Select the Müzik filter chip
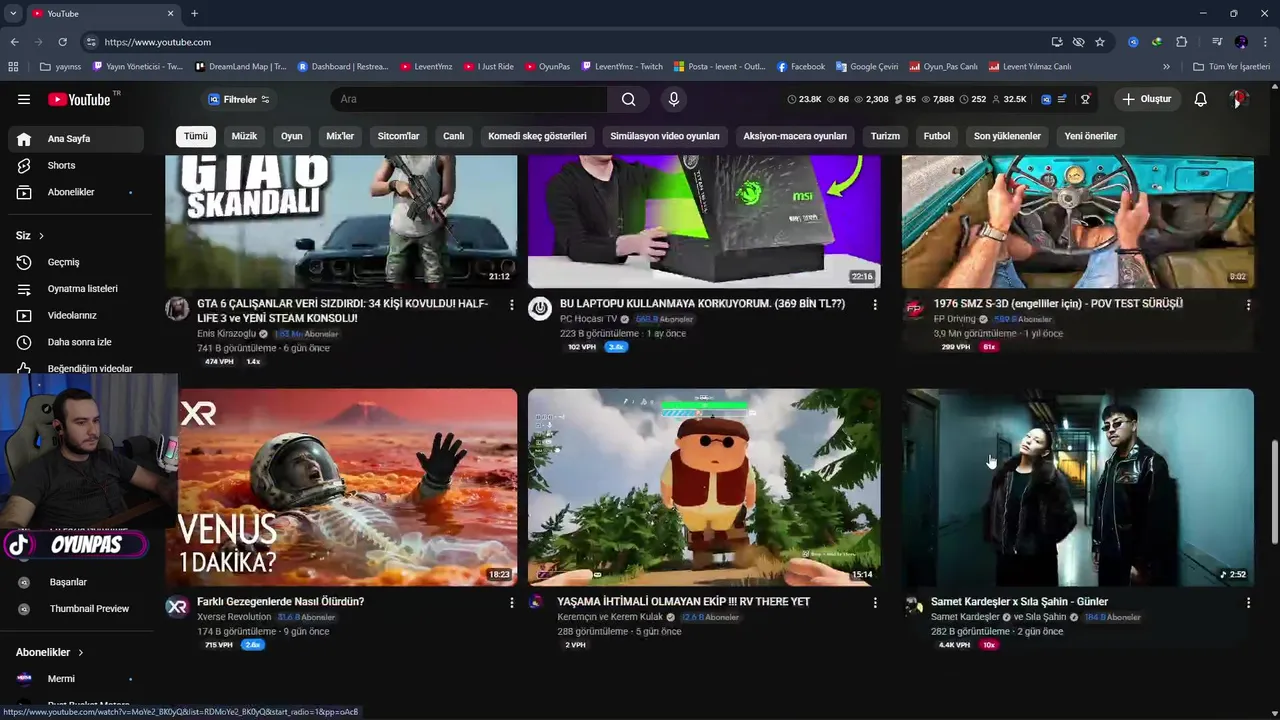The height and width of the screenshot is (720, 1280). pos(244,136)
